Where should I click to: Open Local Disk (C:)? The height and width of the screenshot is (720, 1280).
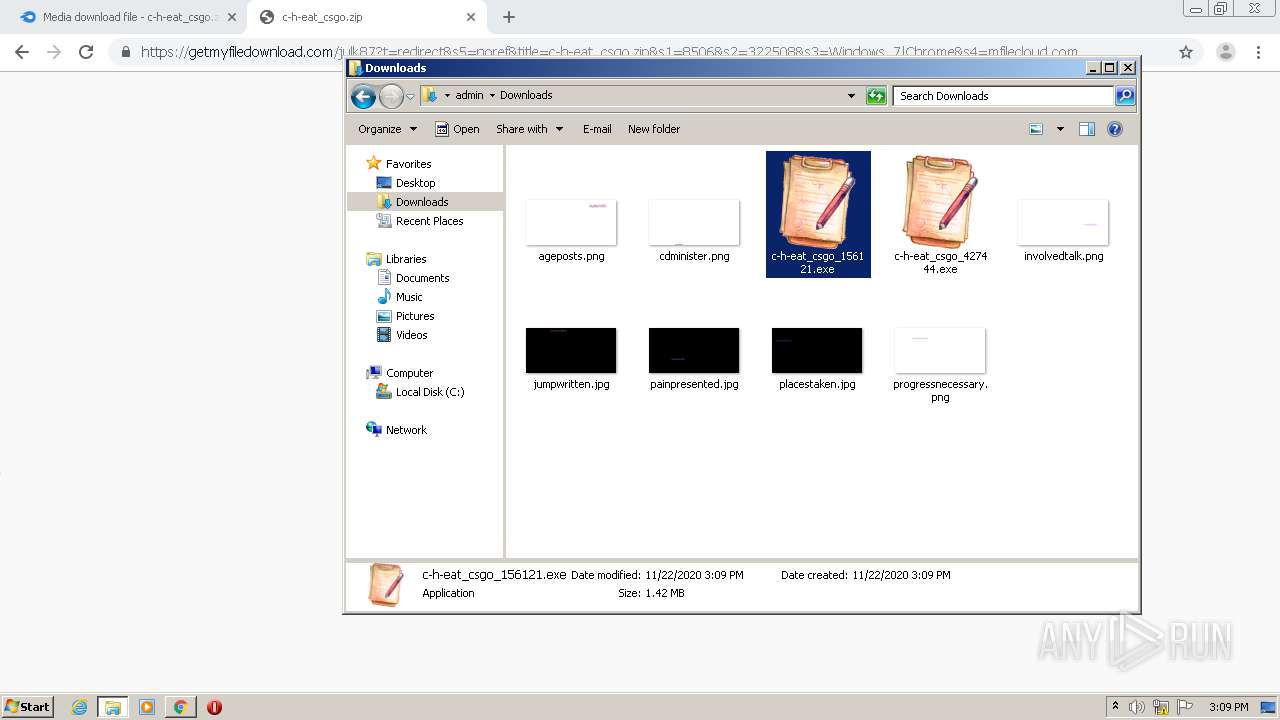(x=429, y=392)
